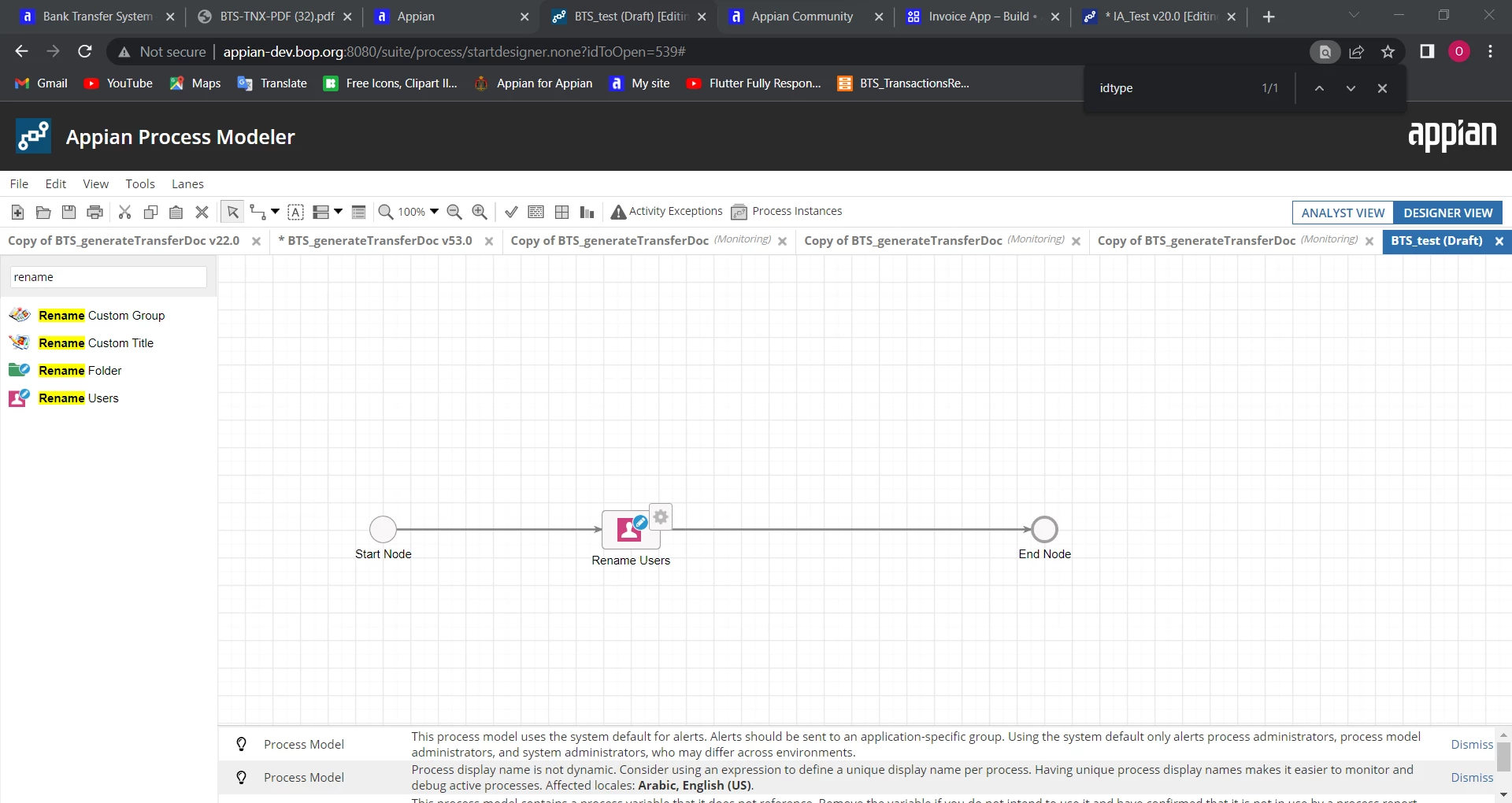Print the process model

pos(95,212)
